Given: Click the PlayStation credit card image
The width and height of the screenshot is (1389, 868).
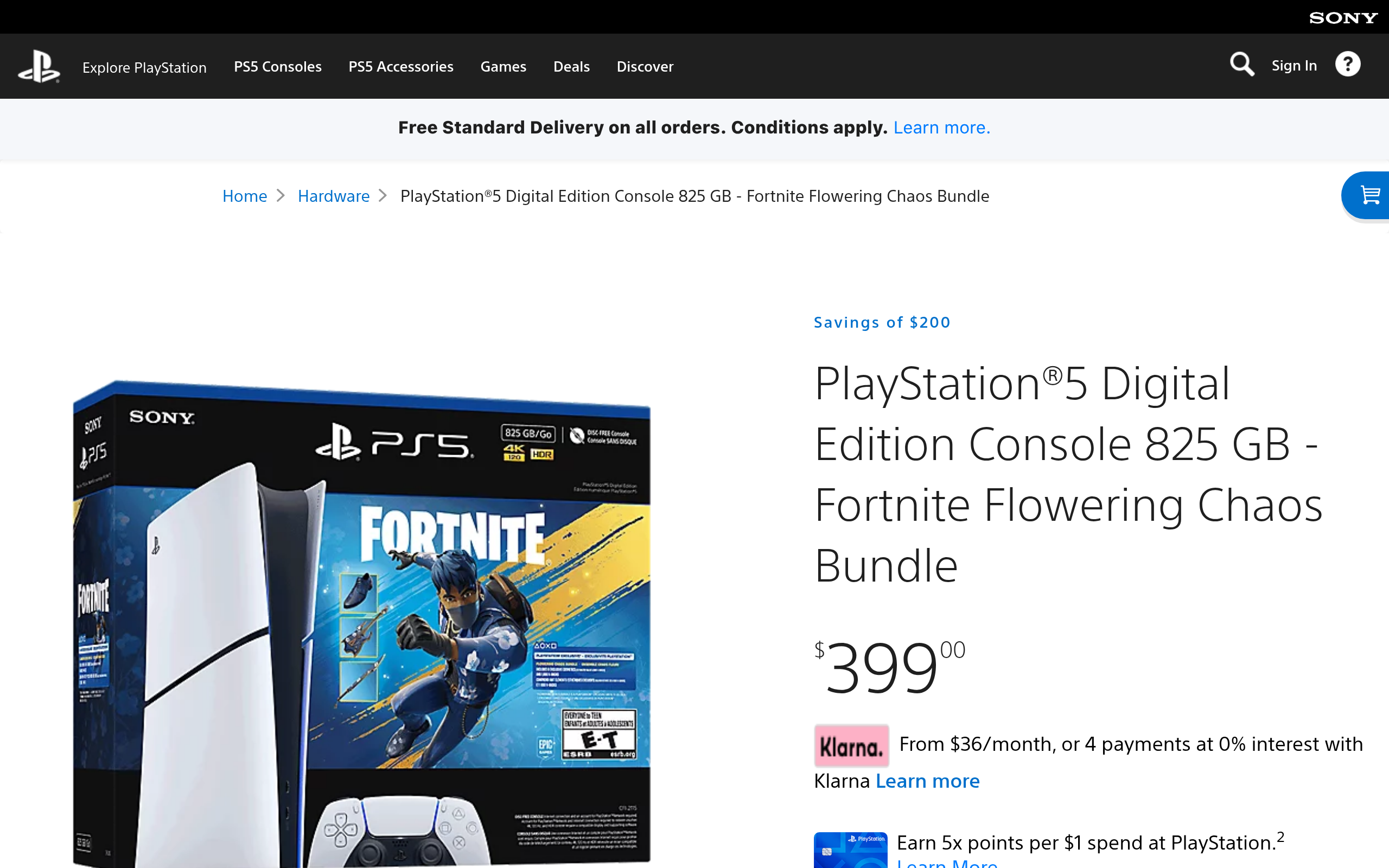Looking at the screenshot, I should 851,850.
